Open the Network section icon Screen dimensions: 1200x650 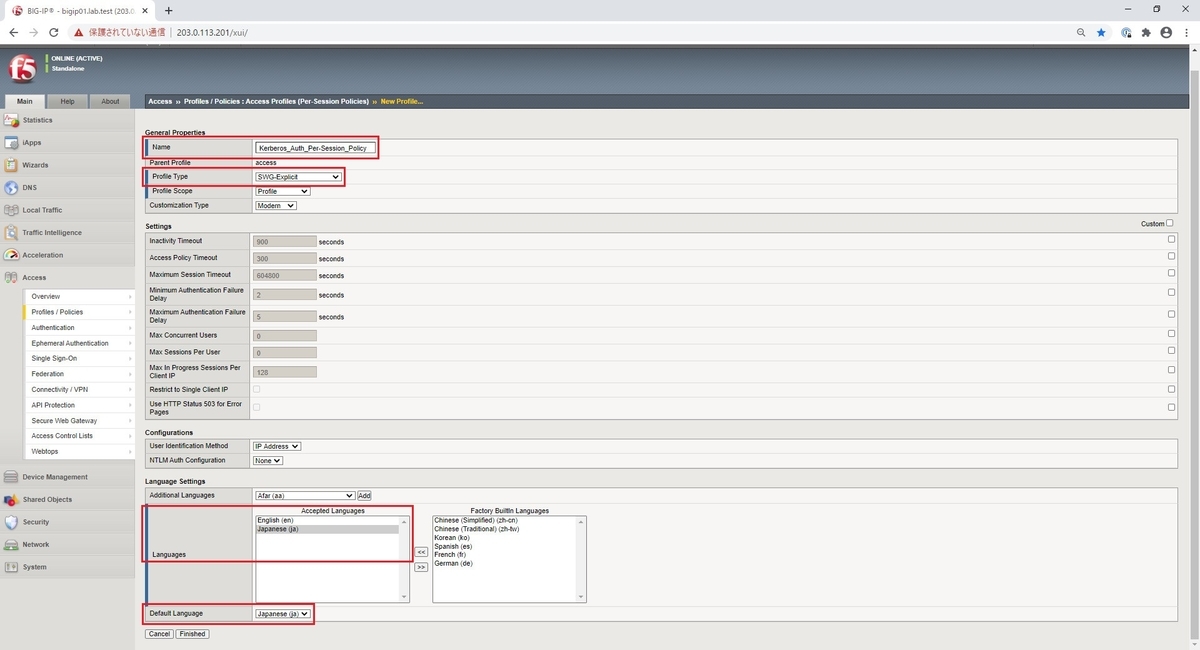pyautogui.click(x=11, y=545)
